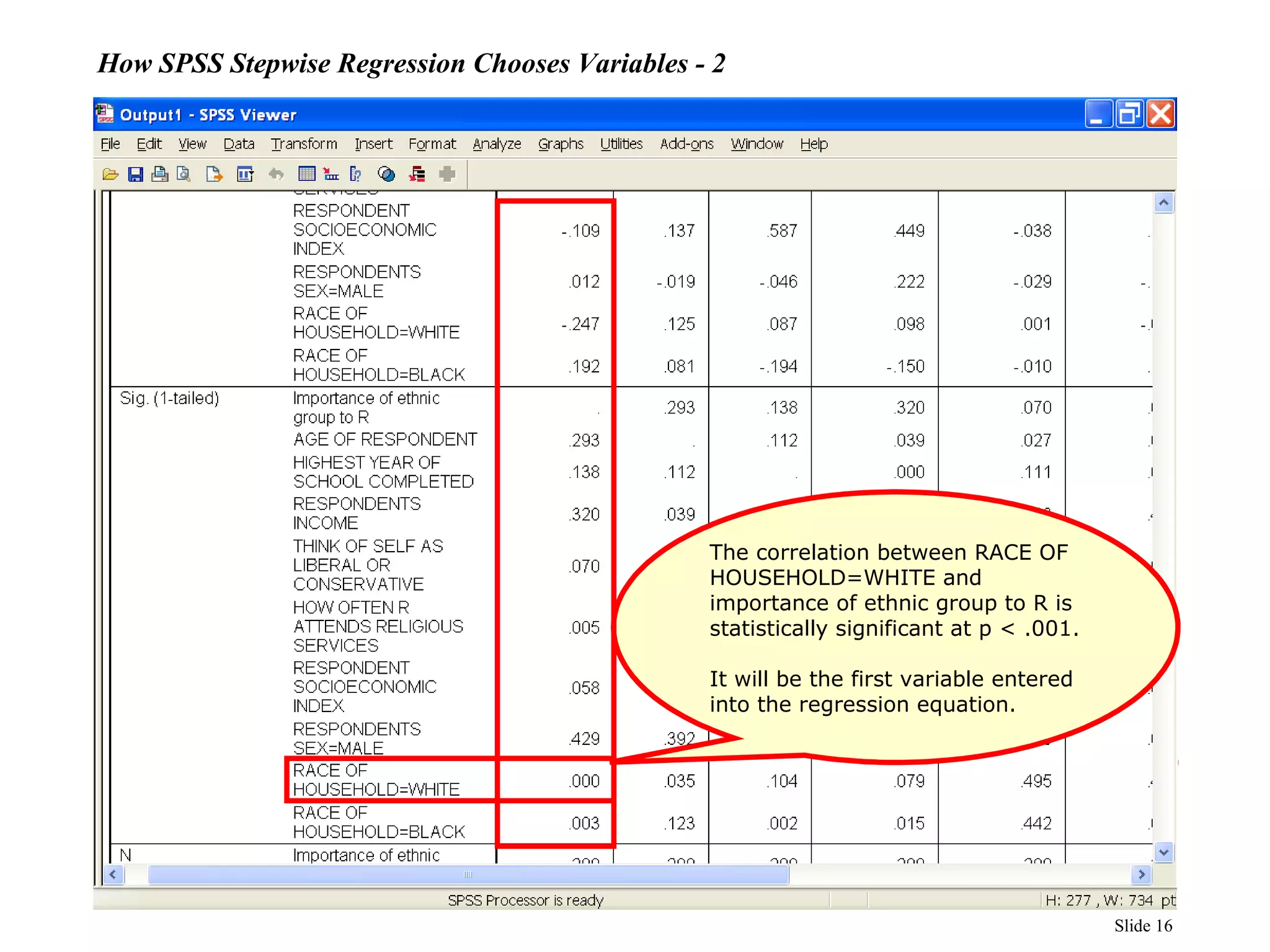Select the .000 cell for RACE OF HOUSEHOLD=WHITE
Image resolution: width=1270 pixels, height=952 pixels.
584,781
